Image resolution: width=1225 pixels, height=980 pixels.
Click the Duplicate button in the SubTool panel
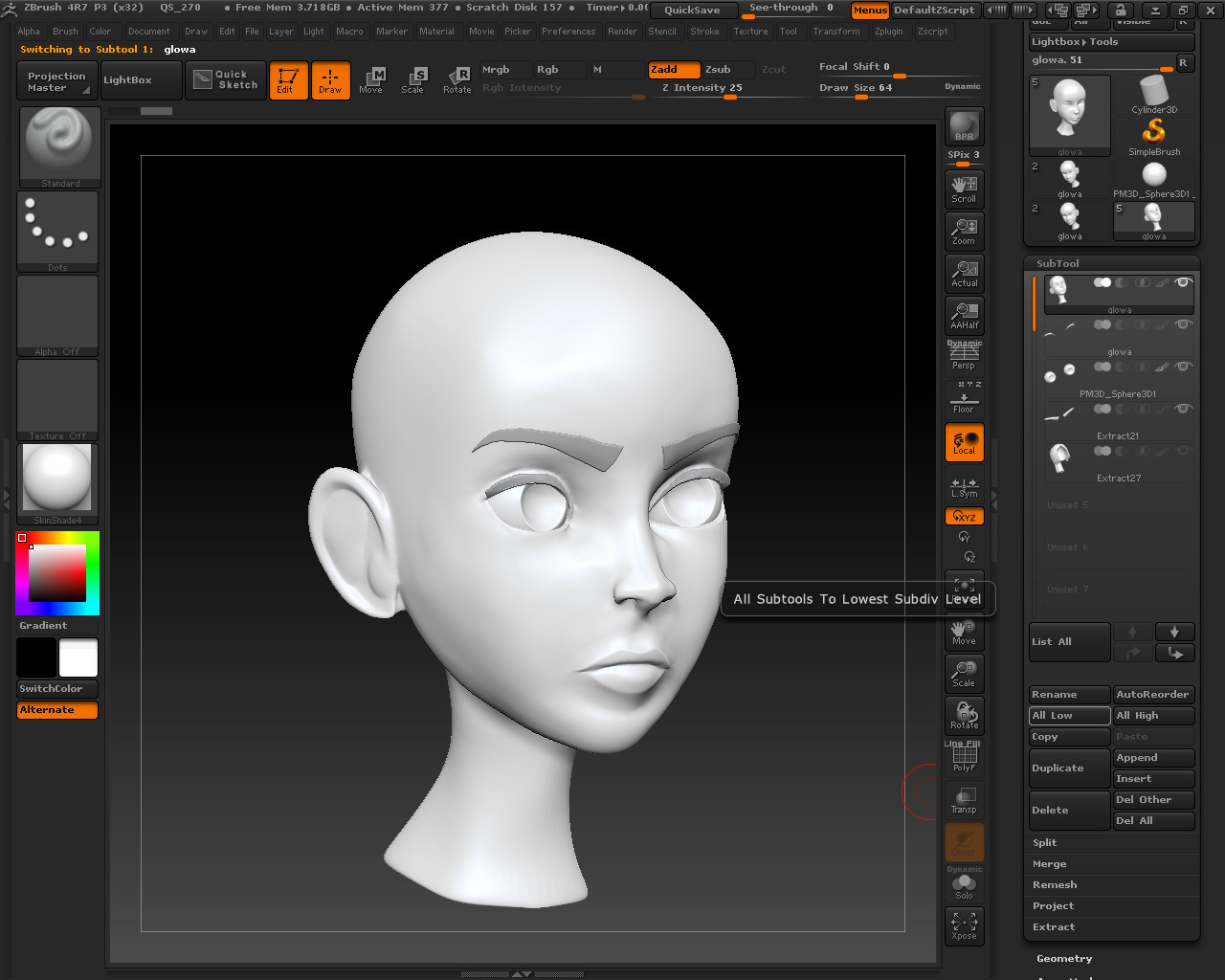(1069, 768)
